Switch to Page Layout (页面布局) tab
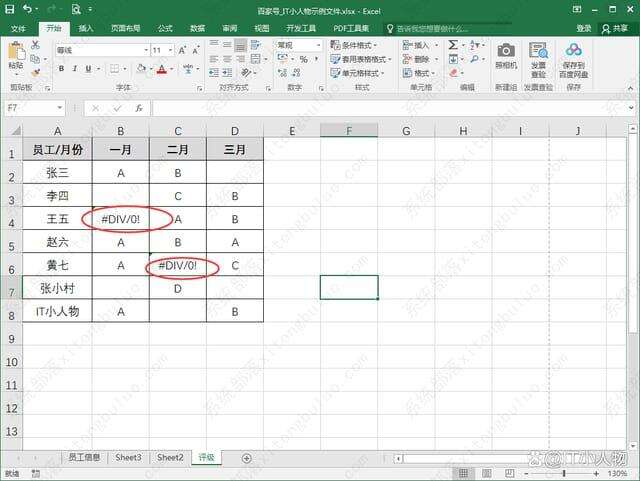The image size is (640, 481). [126, 28]
